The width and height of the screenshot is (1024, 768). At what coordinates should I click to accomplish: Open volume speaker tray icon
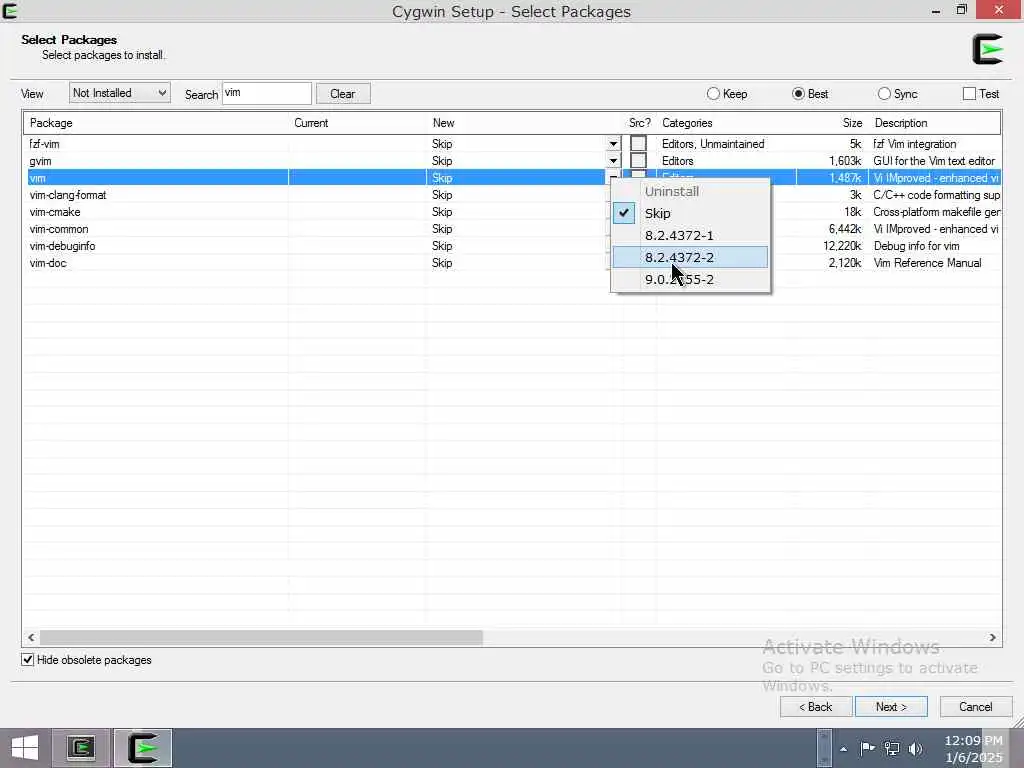point(916,748)
